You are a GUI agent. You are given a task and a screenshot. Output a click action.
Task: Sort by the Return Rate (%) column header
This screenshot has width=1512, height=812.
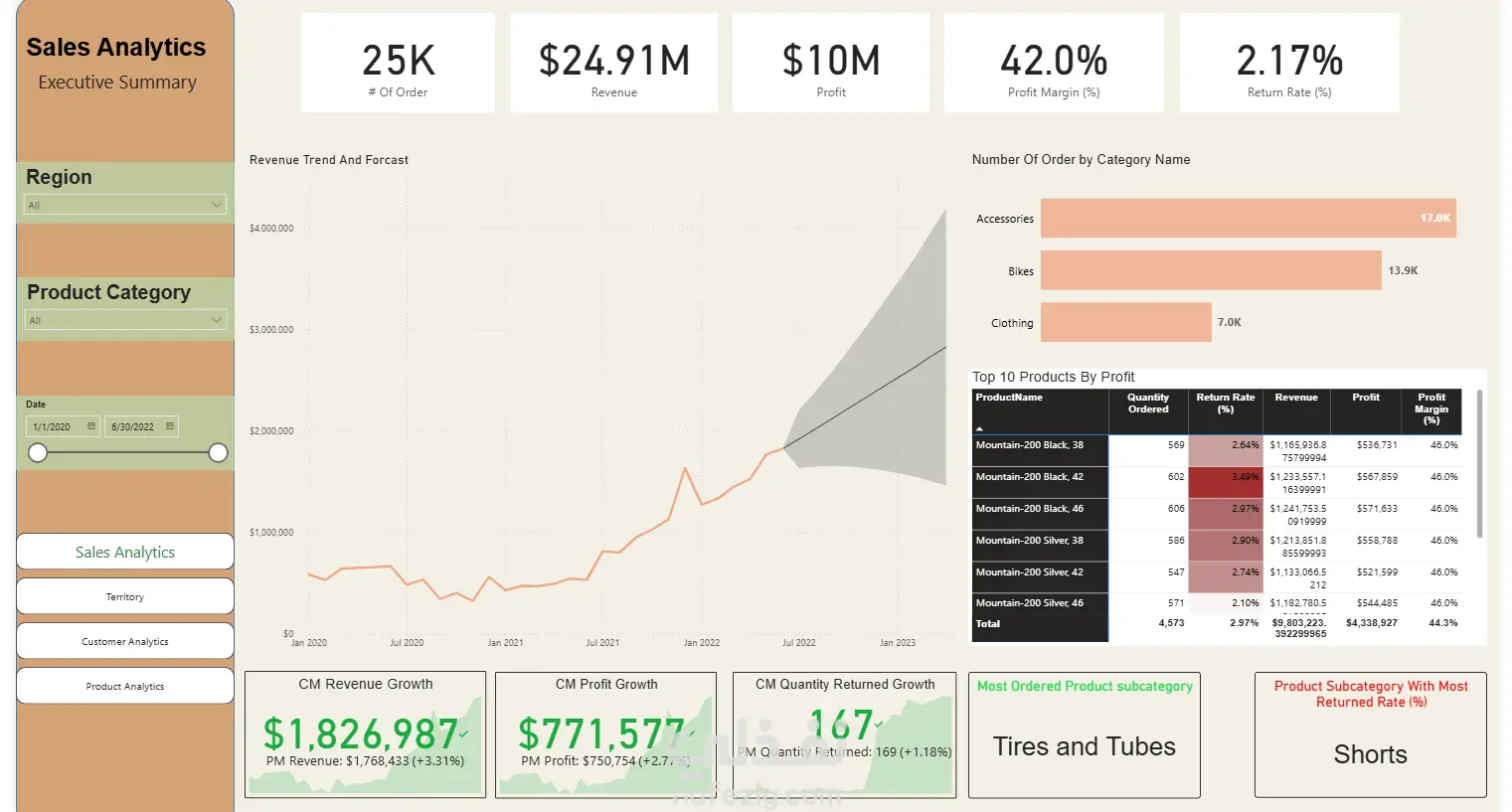coord(1225,403)
